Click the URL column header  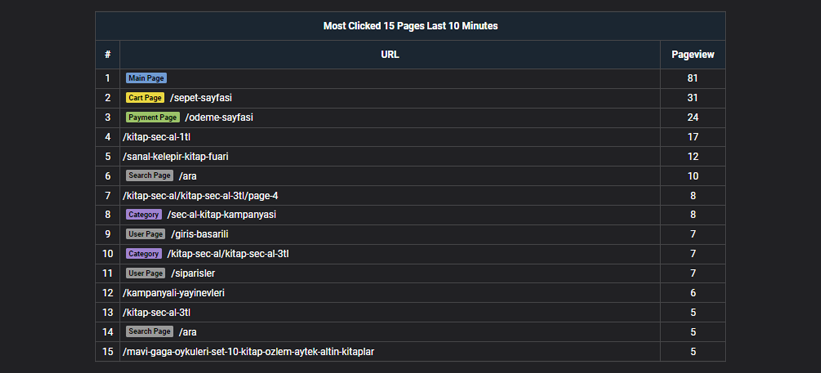(390, 54)
